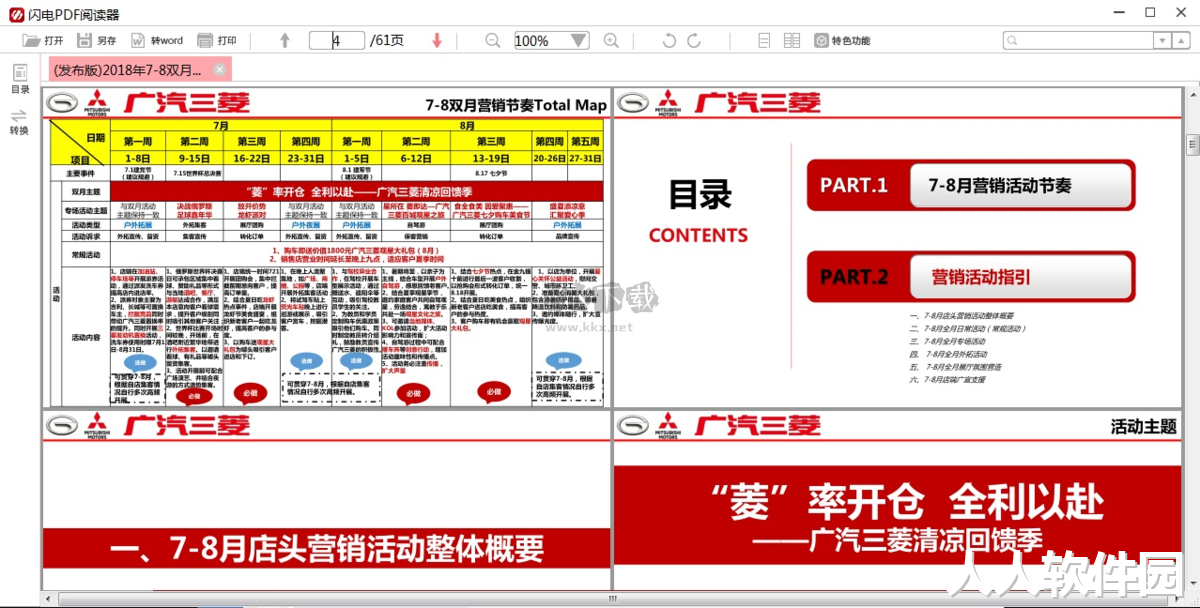Save a copy using 另存
The height and width of the screenshot is (608, 1200).
coord(96,41)
